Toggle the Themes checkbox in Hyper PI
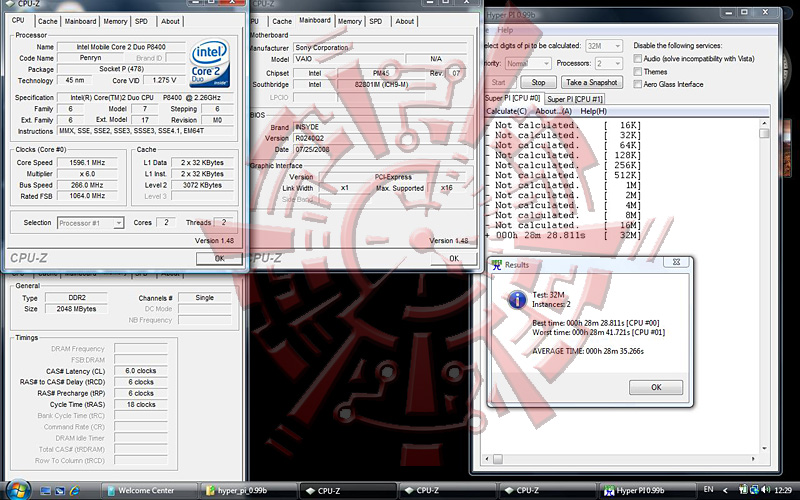This screenshot has width=800, height=500. coord(638,71)
